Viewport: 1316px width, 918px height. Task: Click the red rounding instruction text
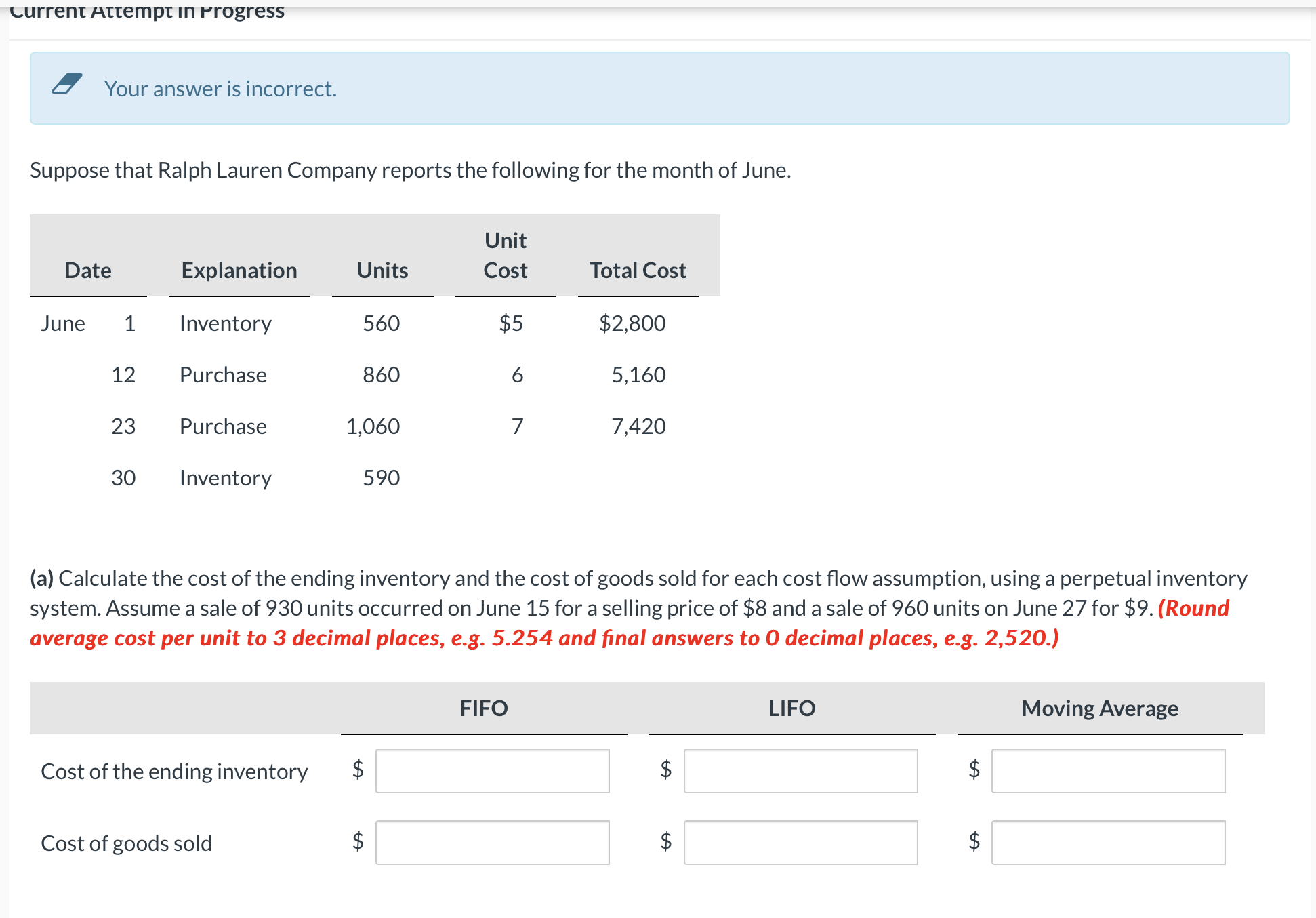click(543, 638)
